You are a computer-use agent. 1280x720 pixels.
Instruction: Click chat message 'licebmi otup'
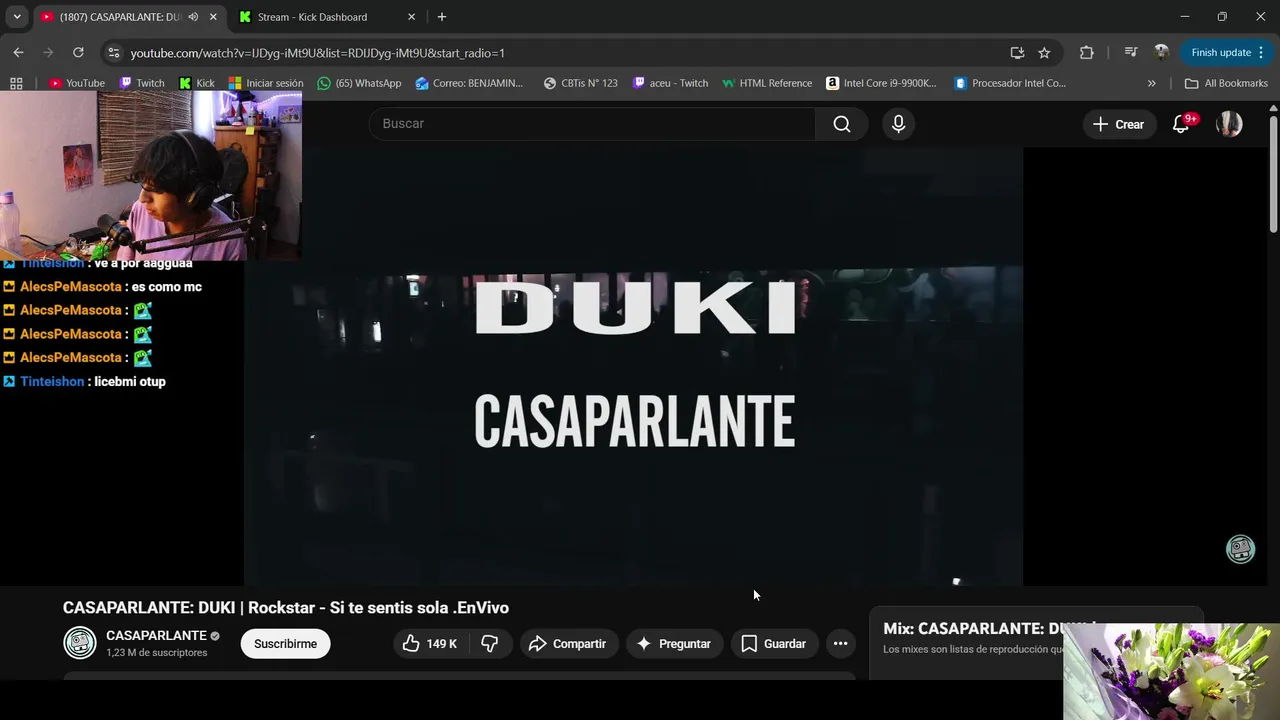(130, 382)
